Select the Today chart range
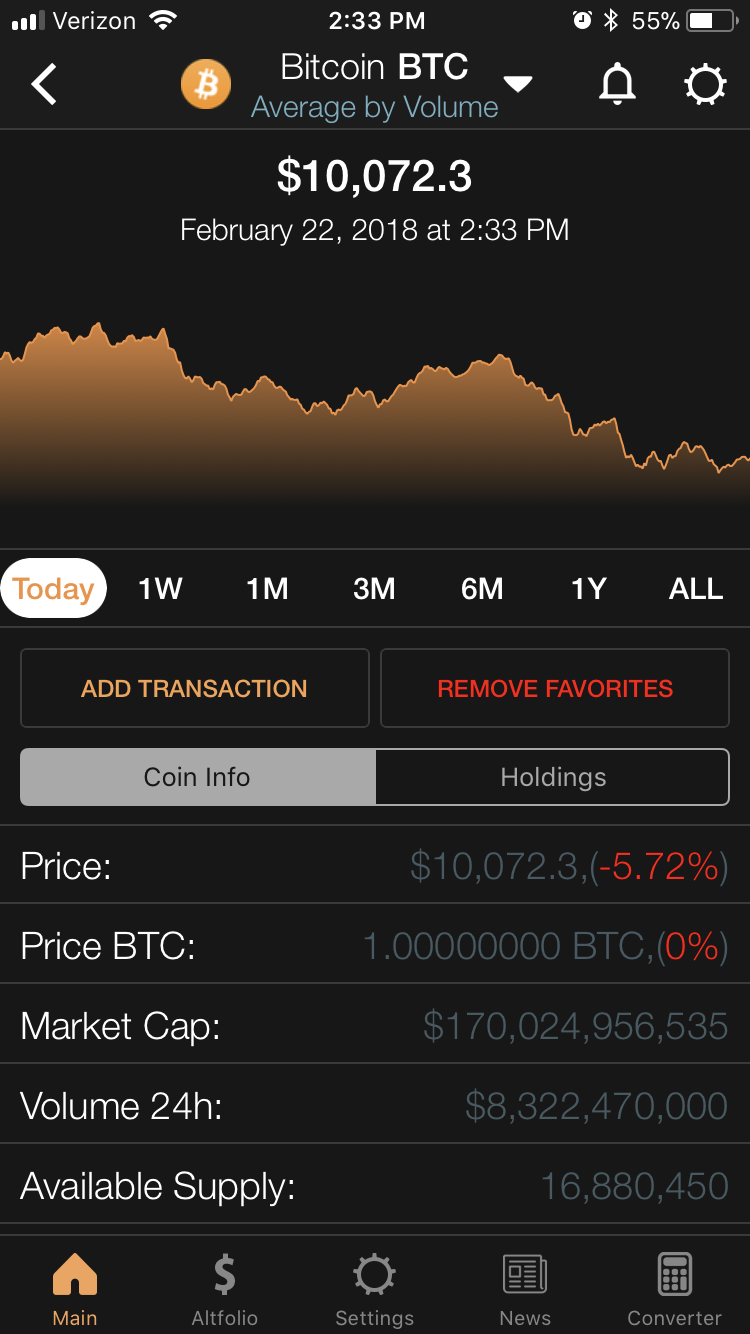The image size is (750, 1334). coord(54,588)
